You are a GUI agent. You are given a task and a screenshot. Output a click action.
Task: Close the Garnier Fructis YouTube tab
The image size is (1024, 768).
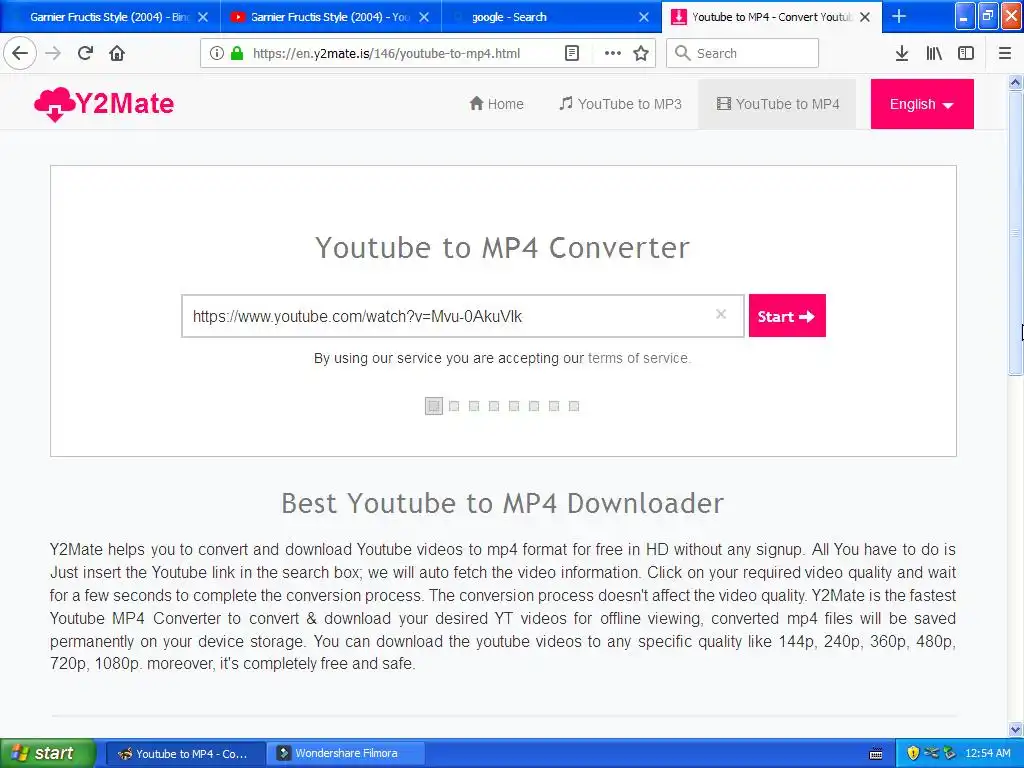(424, 17)
